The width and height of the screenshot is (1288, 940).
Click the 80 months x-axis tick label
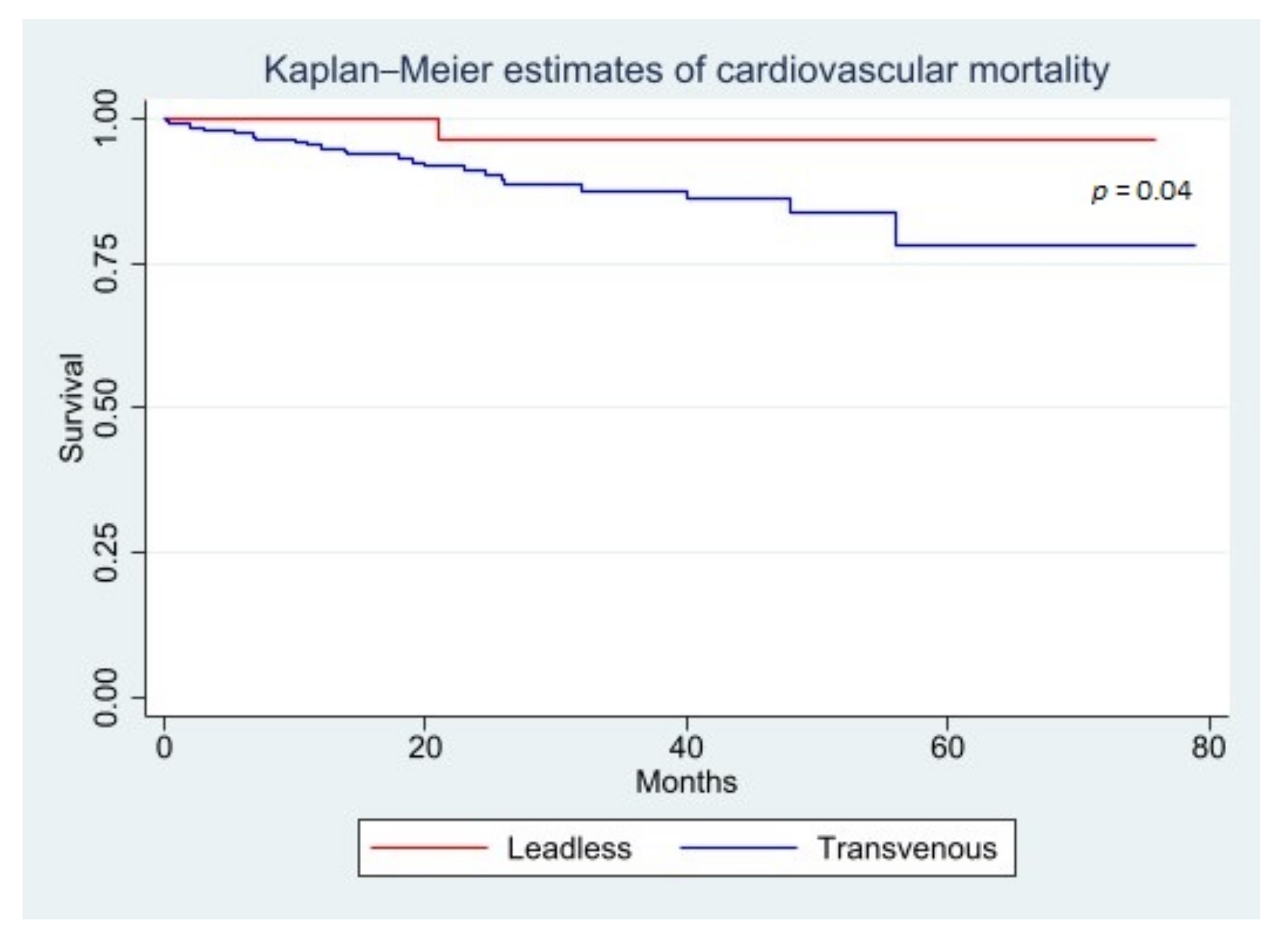tap(1208, 748)
